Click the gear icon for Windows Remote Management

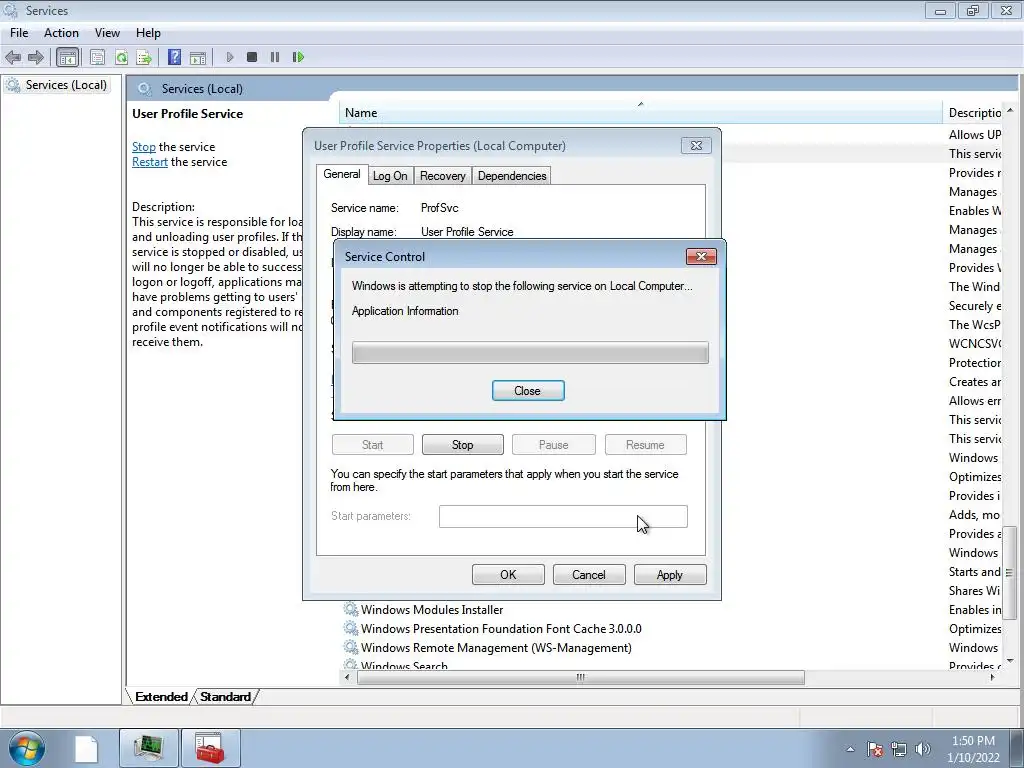351,647
